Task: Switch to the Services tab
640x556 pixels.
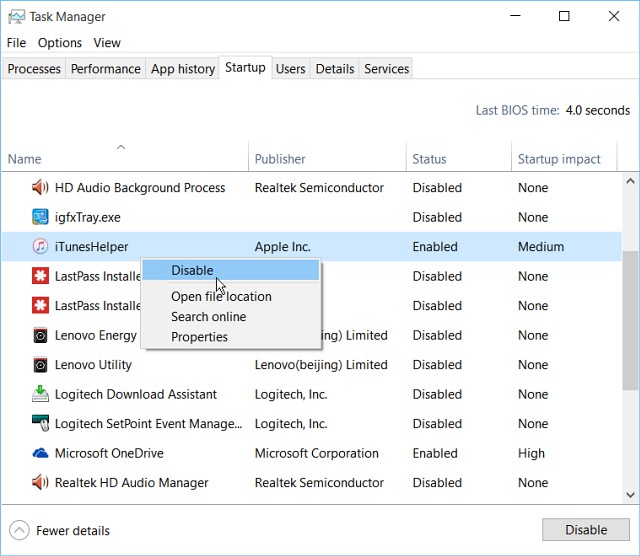Action: point(387,69)
